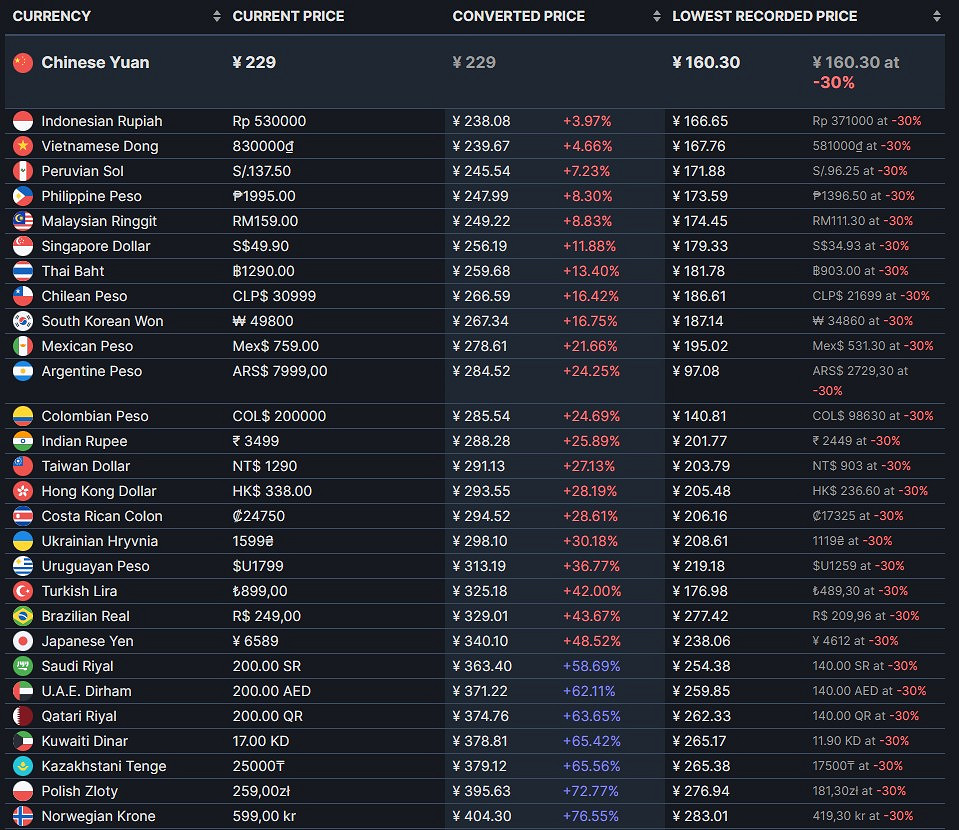Click the Current Price column header
Screen dimensions: 959x830
[x=288, y=16]
